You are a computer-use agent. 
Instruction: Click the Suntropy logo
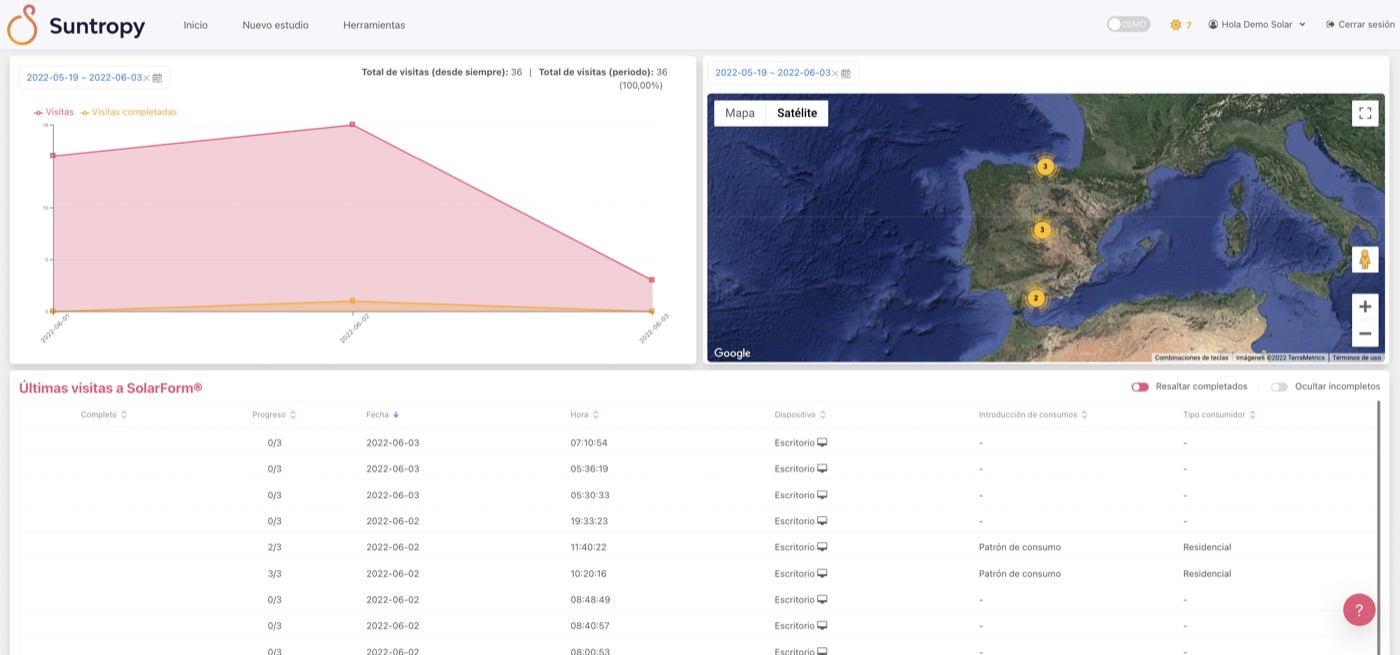(76, 25)
